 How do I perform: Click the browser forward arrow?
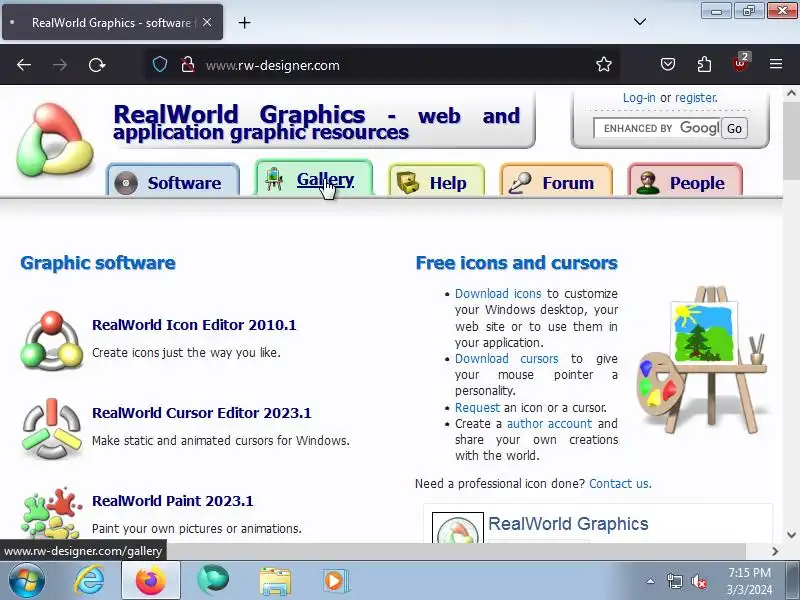[x=60, y=65]
